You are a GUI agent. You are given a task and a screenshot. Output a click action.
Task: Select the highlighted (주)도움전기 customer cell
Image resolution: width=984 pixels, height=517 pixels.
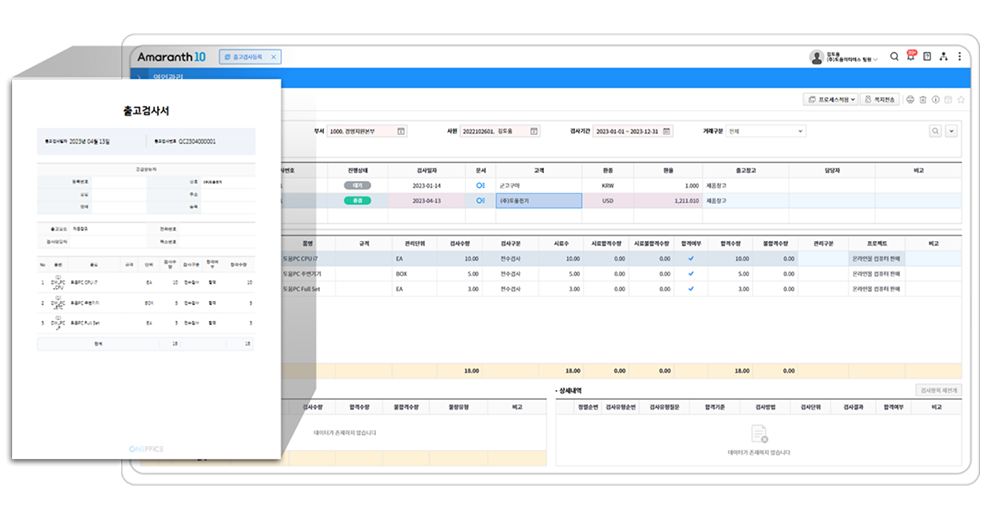point(539,201)
